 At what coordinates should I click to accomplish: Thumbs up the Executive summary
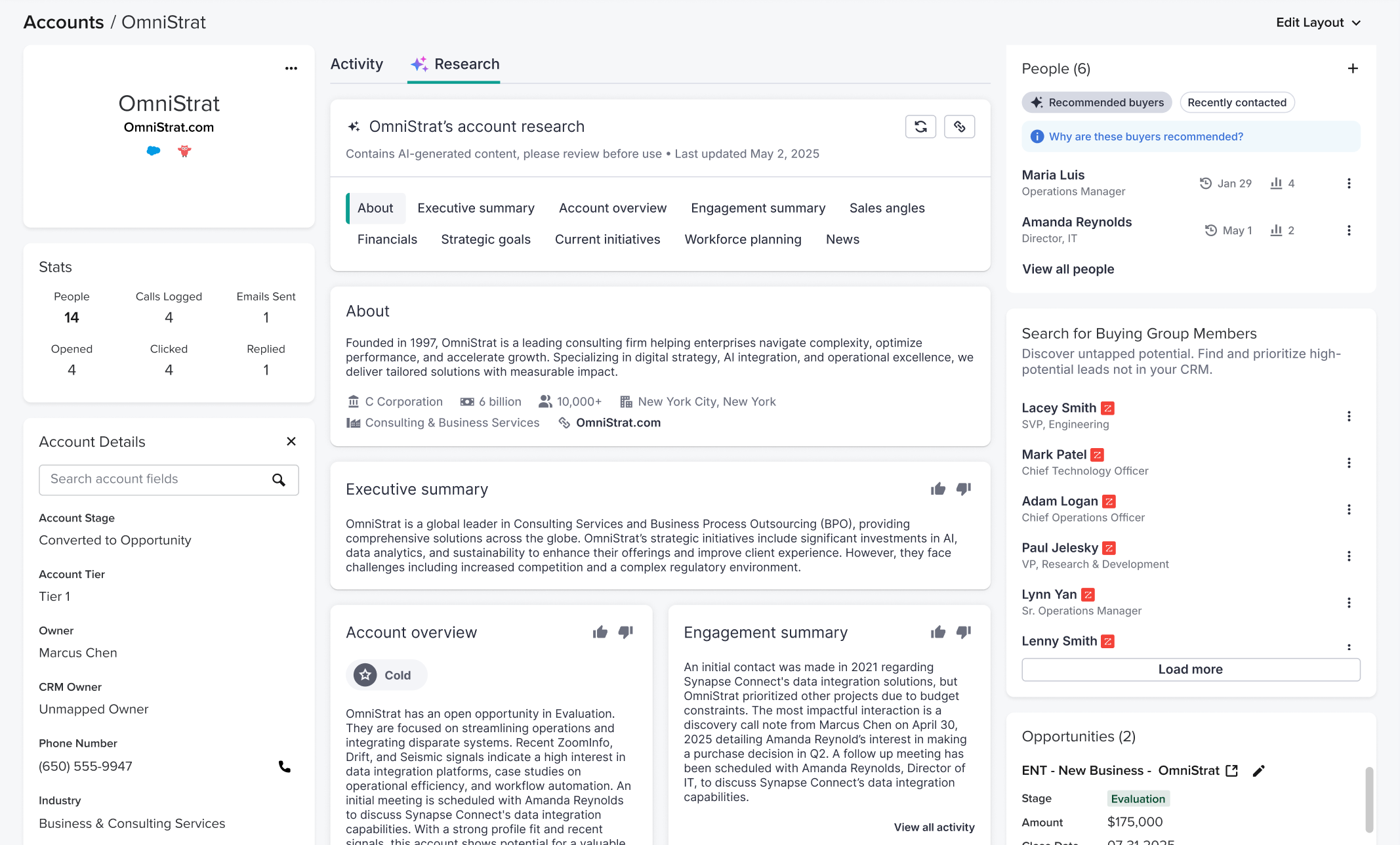point(938,489)
